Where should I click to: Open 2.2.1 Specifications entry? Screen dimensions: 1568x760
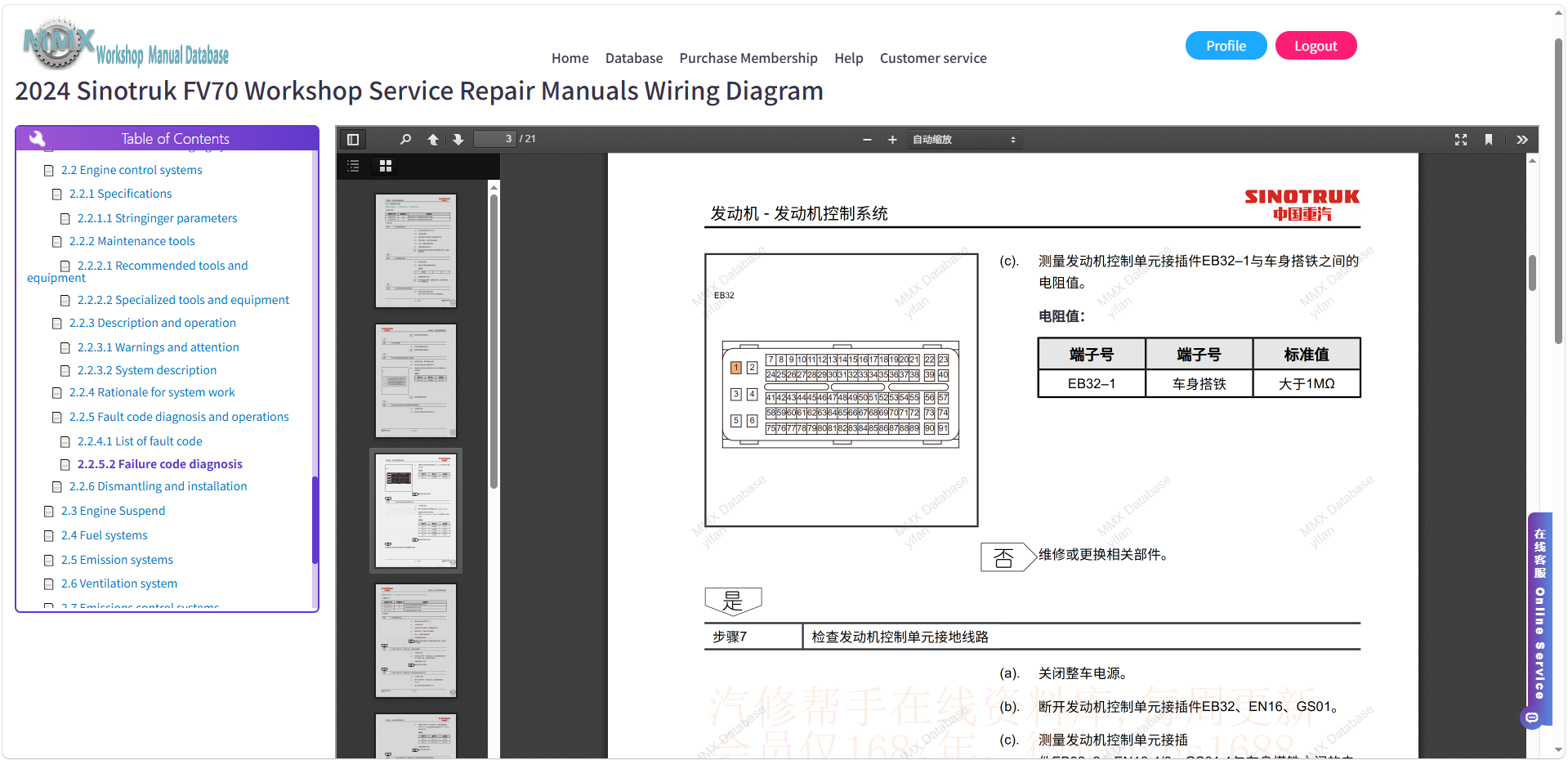coord(121,194)
